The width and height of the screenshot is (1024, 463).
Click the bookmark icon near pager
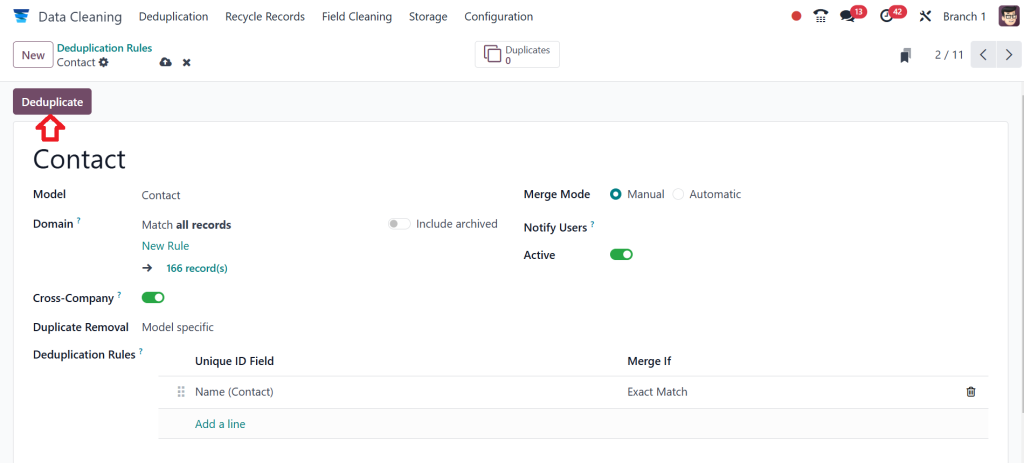pos(905,56)
